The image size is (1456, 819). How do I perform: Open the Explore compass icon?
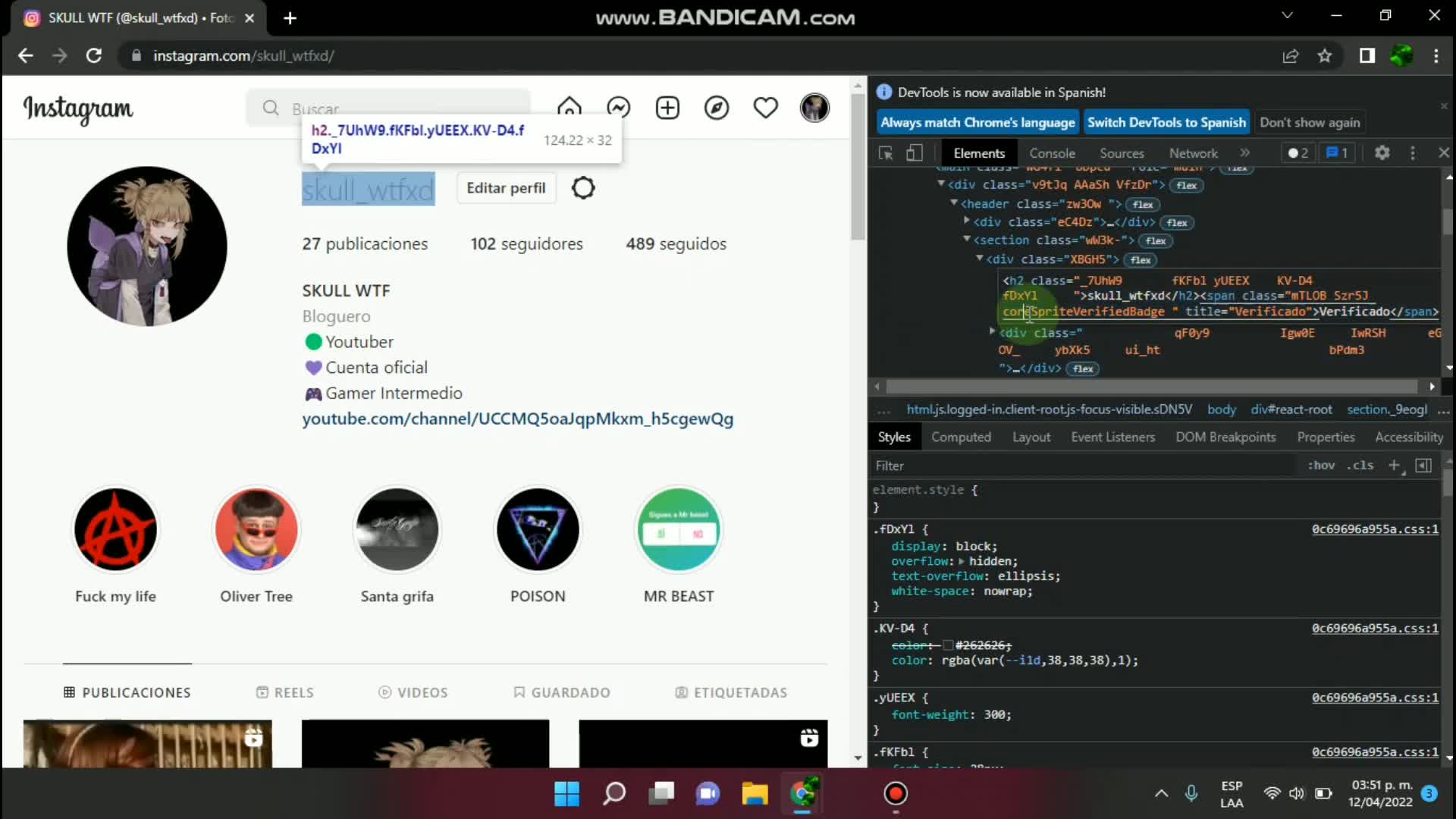tap(717, 108)
